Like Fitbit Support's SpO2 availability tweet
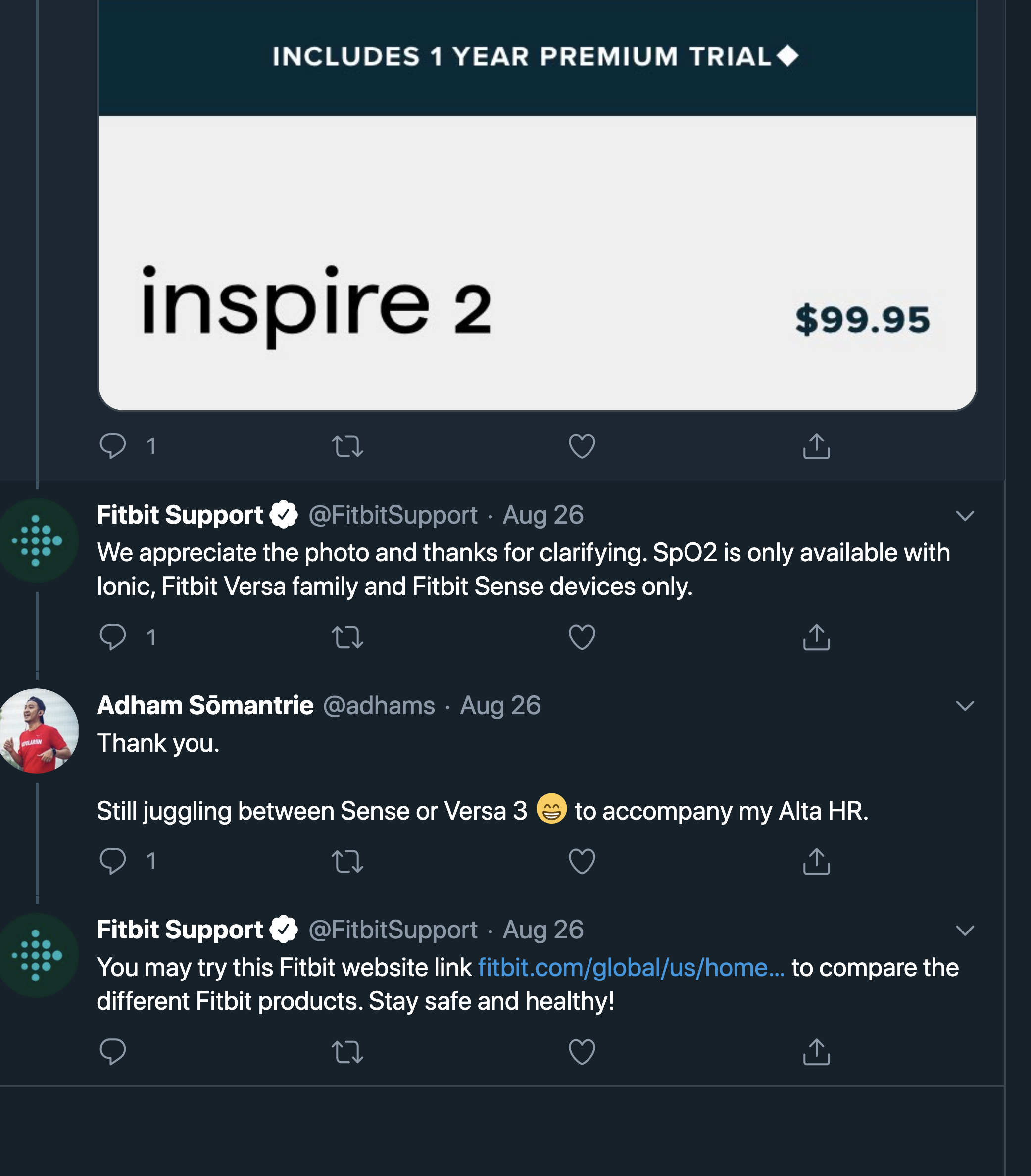 click(582, 637)
